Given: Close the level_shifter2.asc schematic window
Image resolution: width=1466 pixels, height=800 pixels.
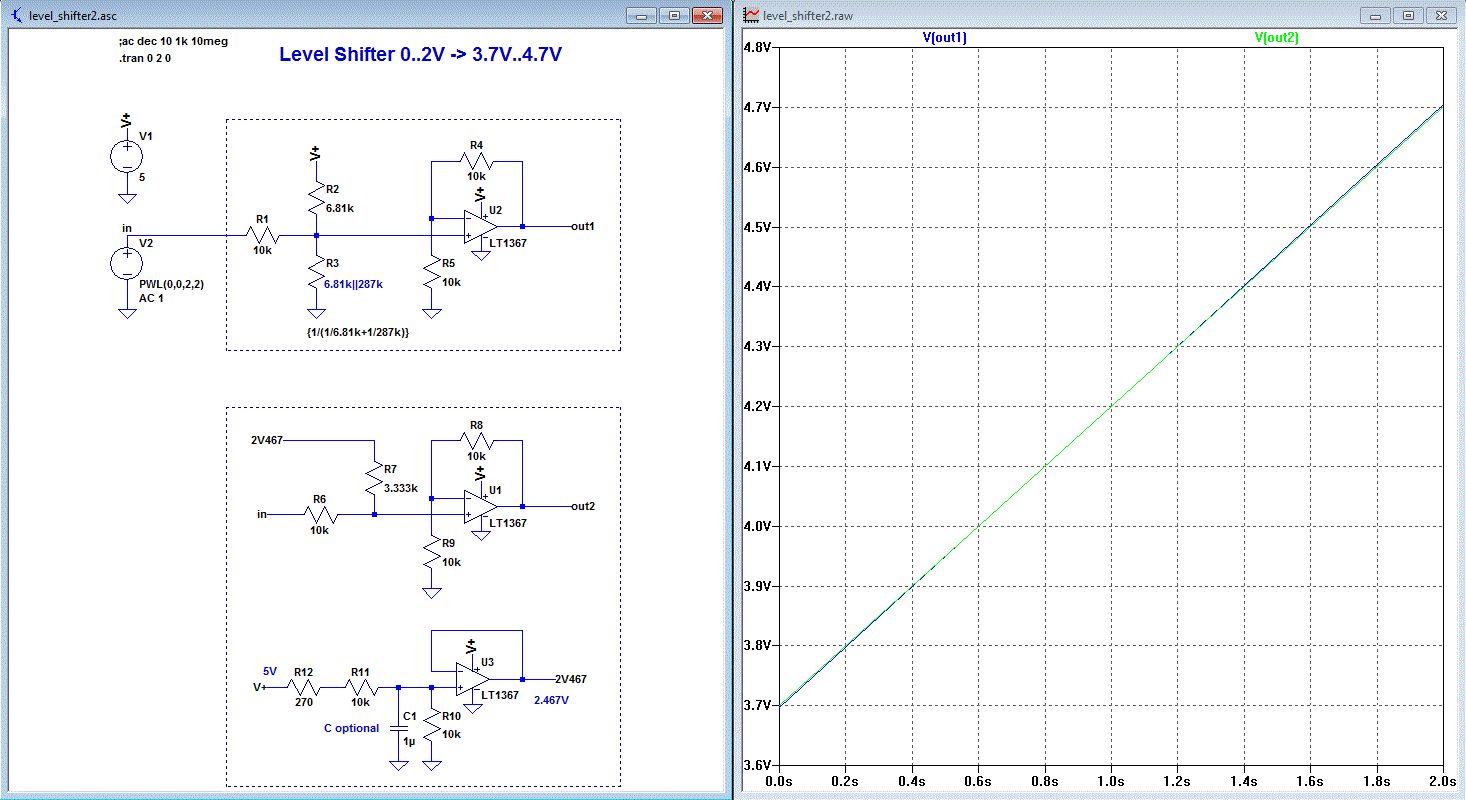Looking at the screenshot, I should 708,16.
